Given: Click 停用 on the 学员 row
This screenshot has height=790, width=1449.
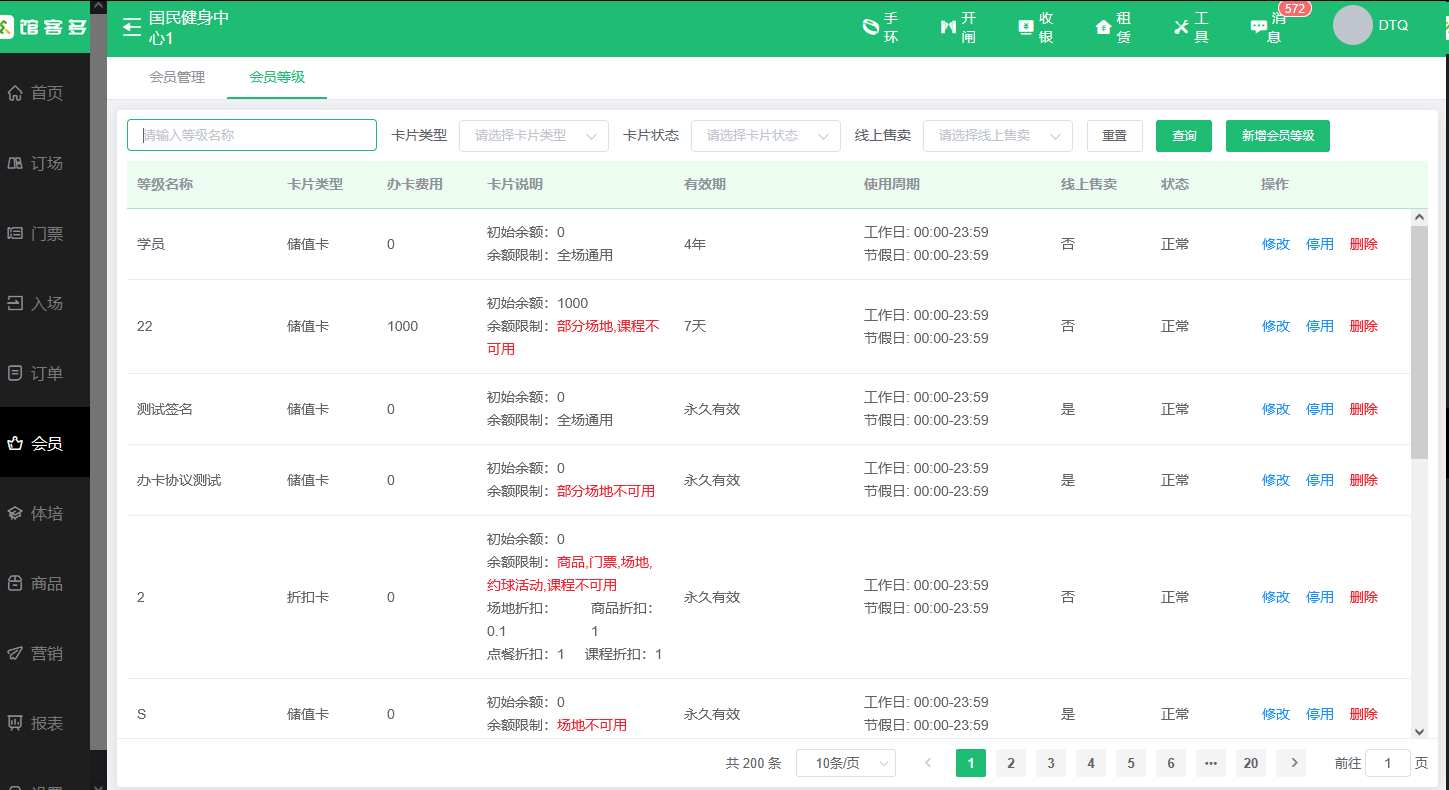Looking at the screenshot, I should coord(1319,242).
